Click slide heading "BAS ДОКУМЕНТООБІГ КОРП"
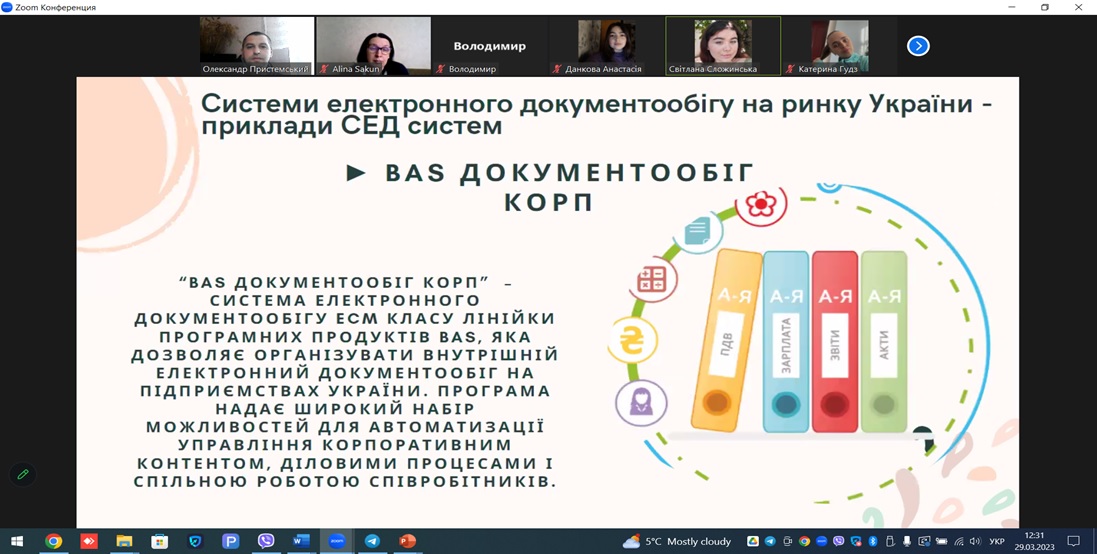 [551, 187]
